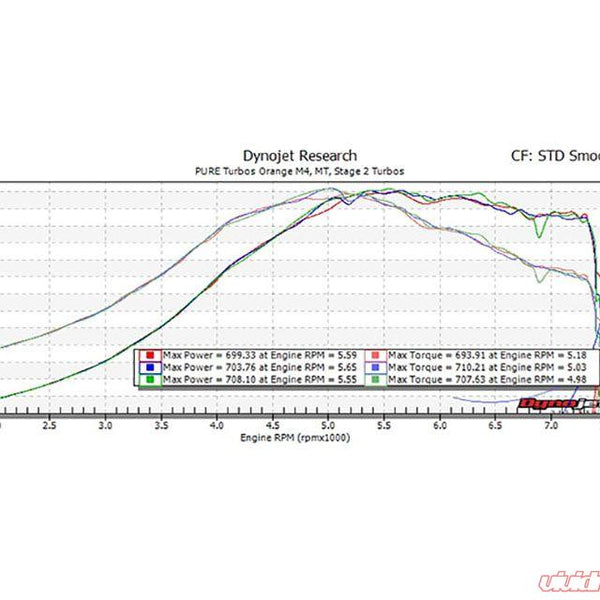Click the 2.5 tick label on the RPM axis

49,426
